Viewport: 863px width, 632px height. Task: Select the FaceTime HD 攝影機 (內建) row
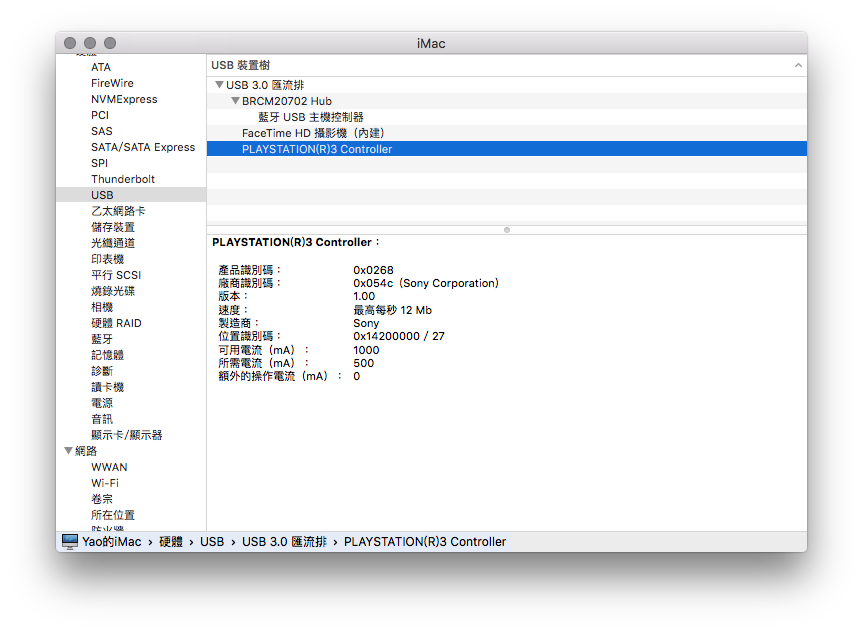tap(507, 133)
